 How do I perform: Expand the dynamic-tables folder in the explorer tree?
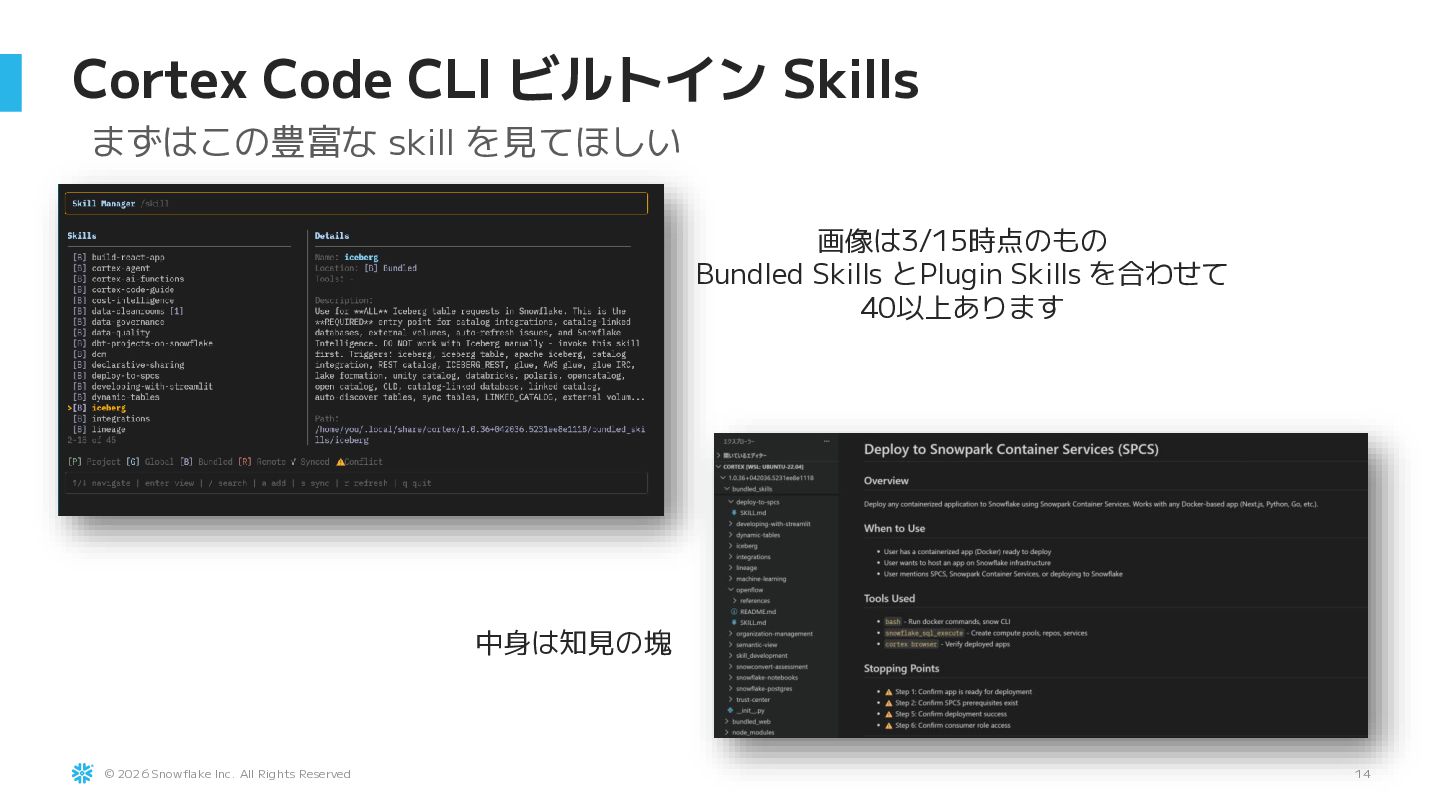tap(730, 535)
